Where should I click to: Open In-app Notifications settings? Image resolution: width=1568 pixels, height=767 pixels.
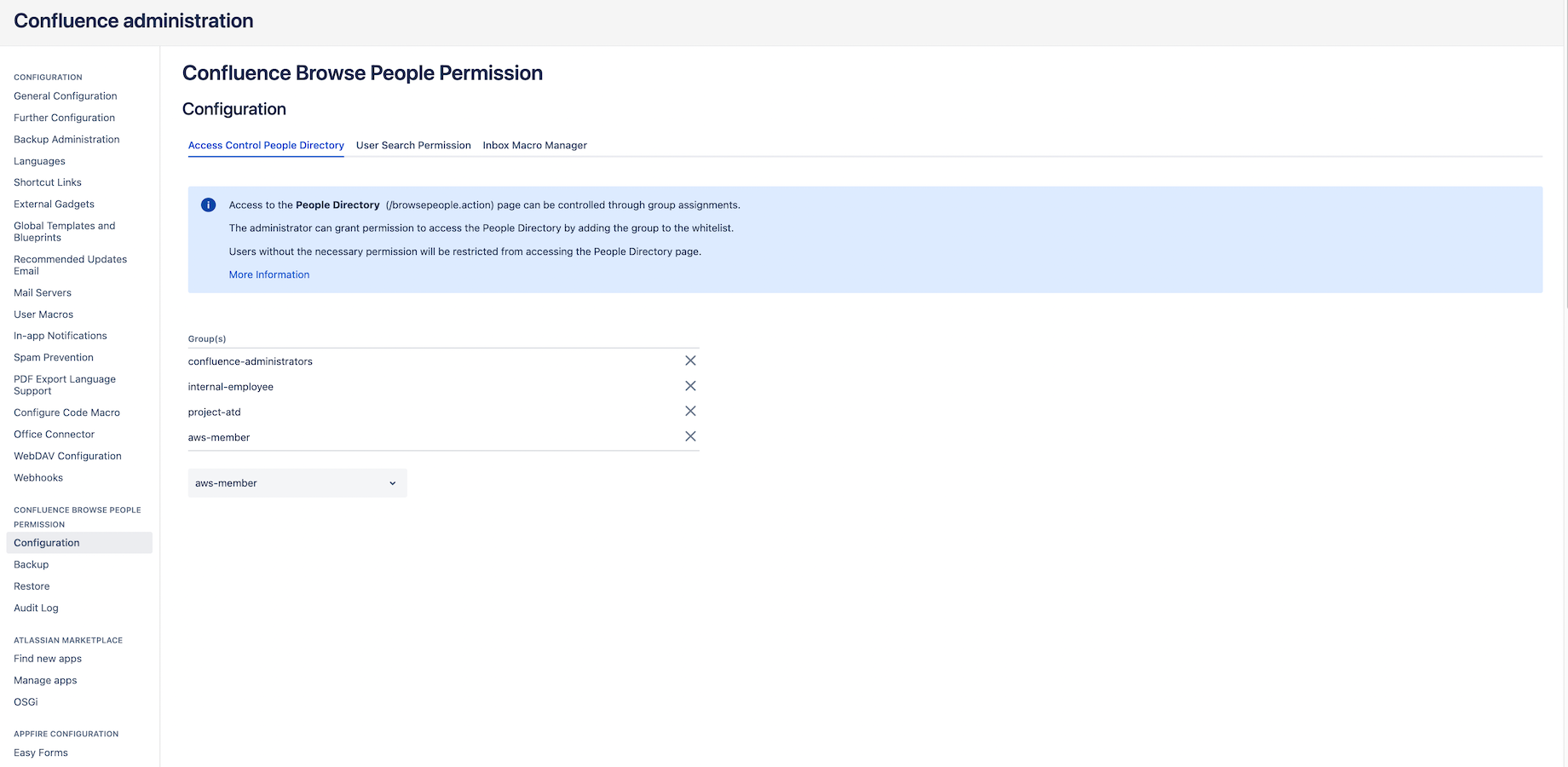[x=61, y=336]
